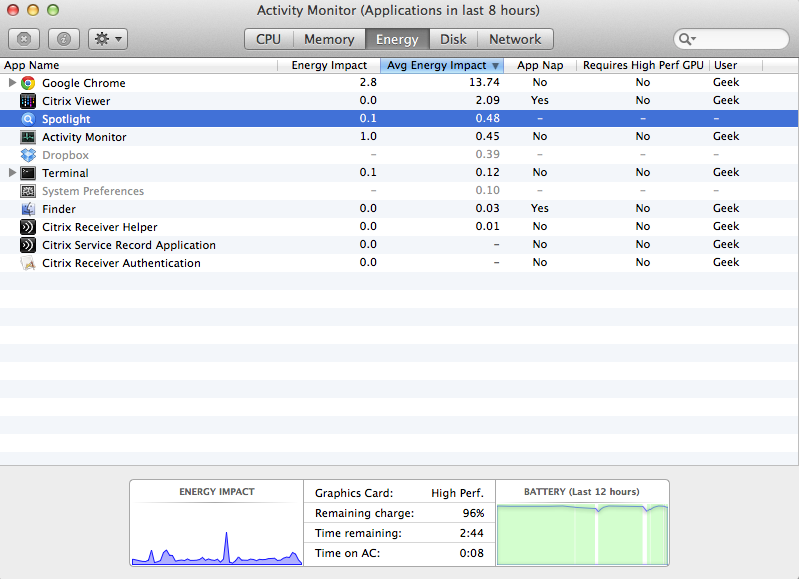Image resolution: width=799 pixels, height=579 pixels.
Task: Click the 2.8 Energy Impact value
Action: 368,82
